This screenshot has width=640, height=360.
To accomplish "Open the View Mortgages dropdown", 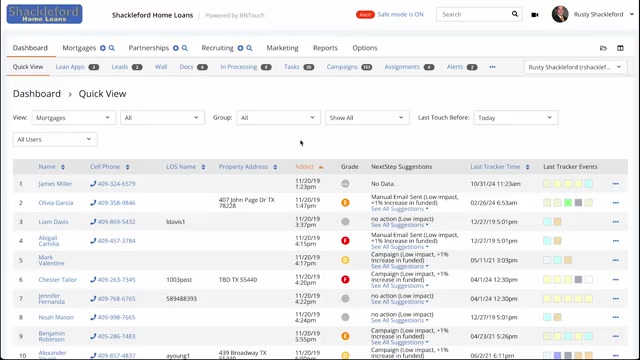I will pos(73,118).
